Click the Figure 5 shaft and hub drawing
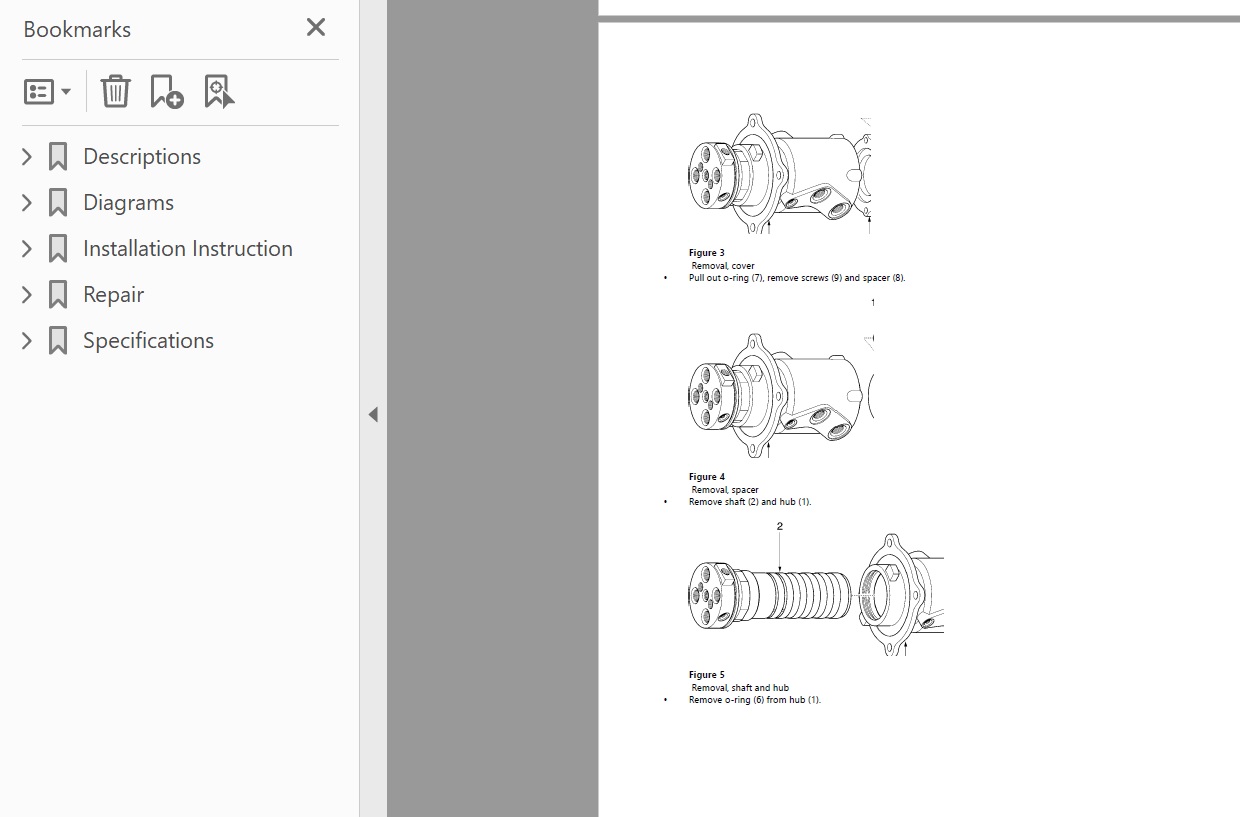Viewport: 1240px width, 817px height. coord(815,594)
